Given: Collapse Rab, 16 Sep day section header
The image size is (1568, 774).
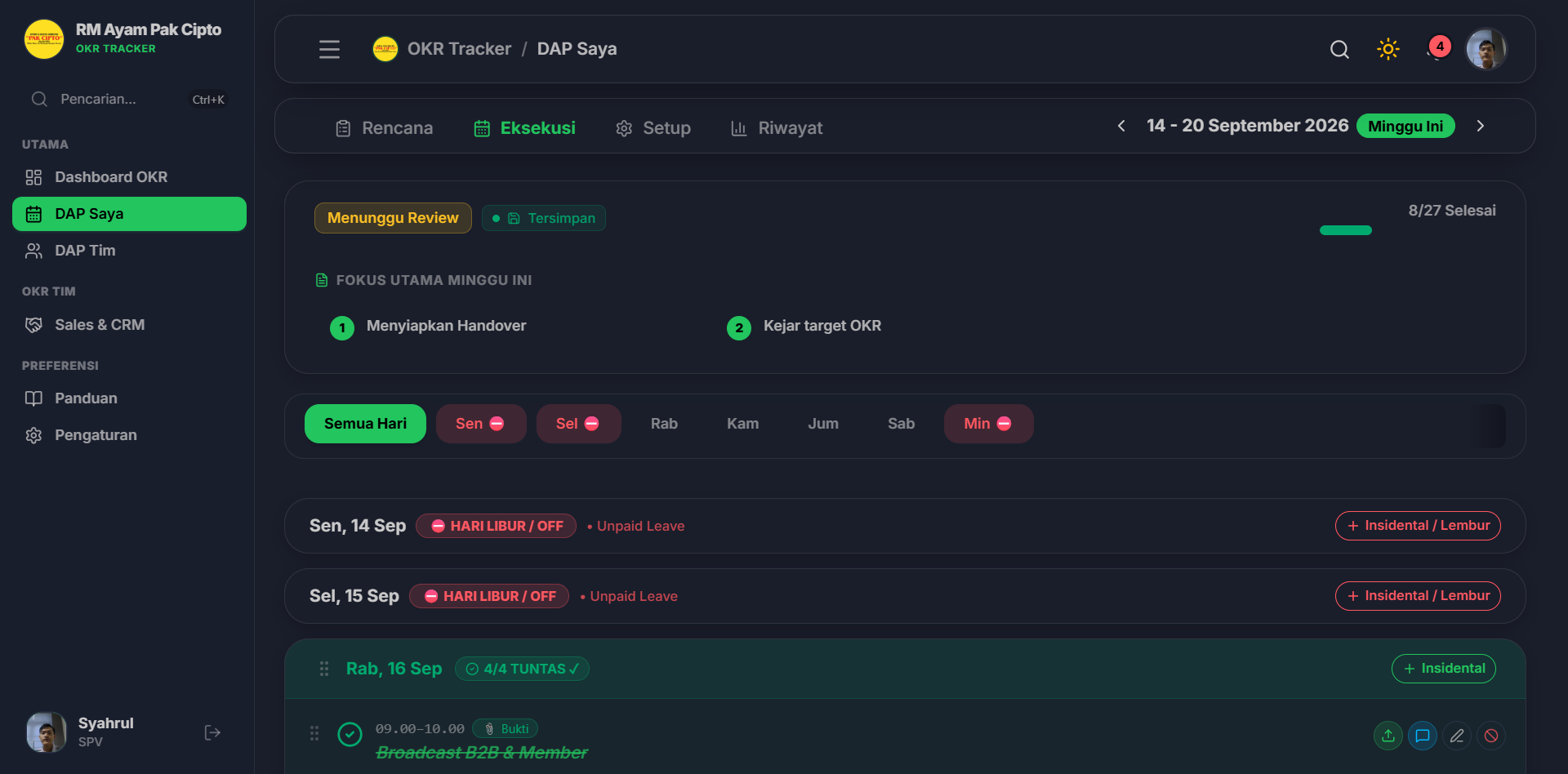Looking at the screenshot, I should [x=905, y=669].
